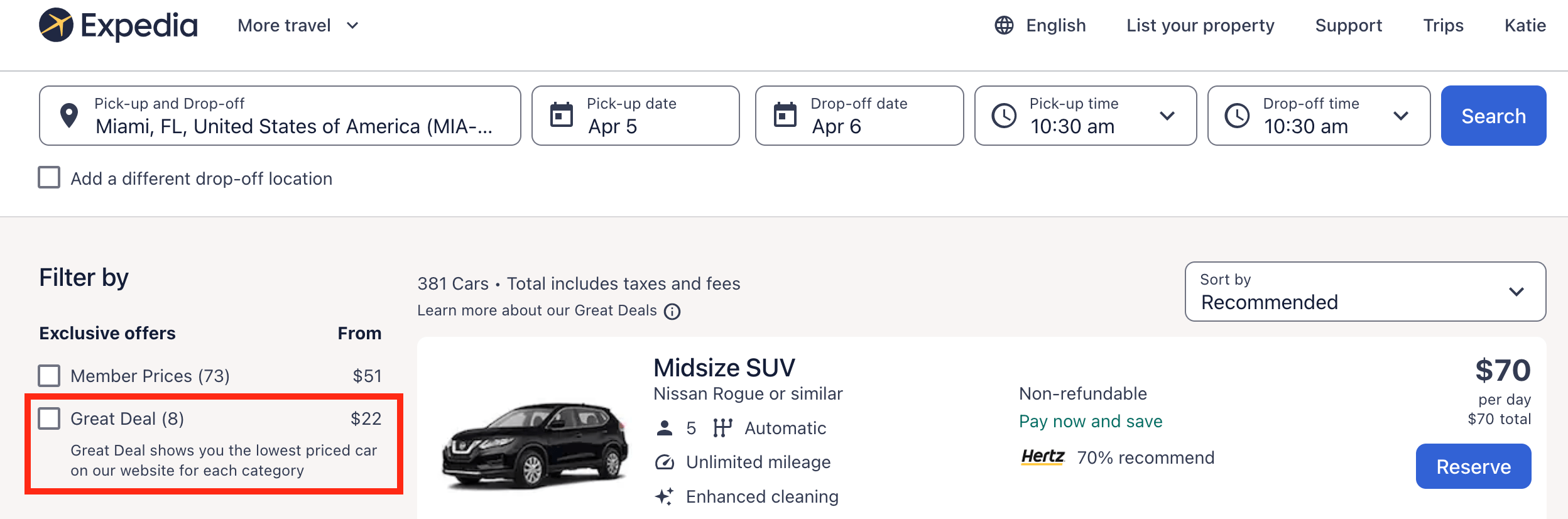Open the Great Deals info tooltip icon
Screen dimensions: 1568x519
[x=672, y=311]
